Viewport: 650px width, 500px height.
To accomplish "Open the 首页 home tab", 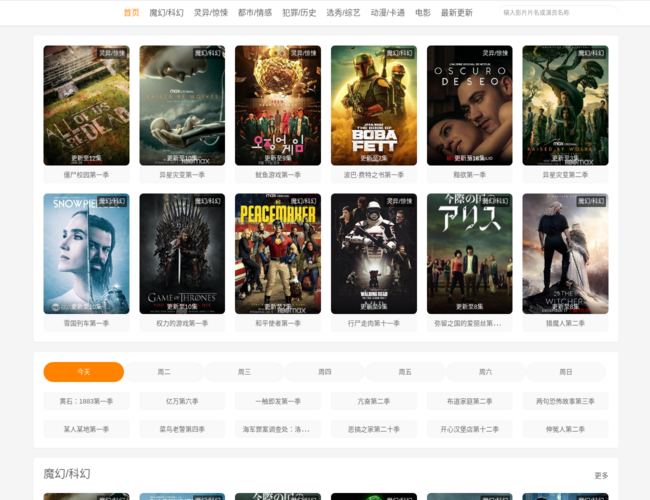I will click(131, 13).
